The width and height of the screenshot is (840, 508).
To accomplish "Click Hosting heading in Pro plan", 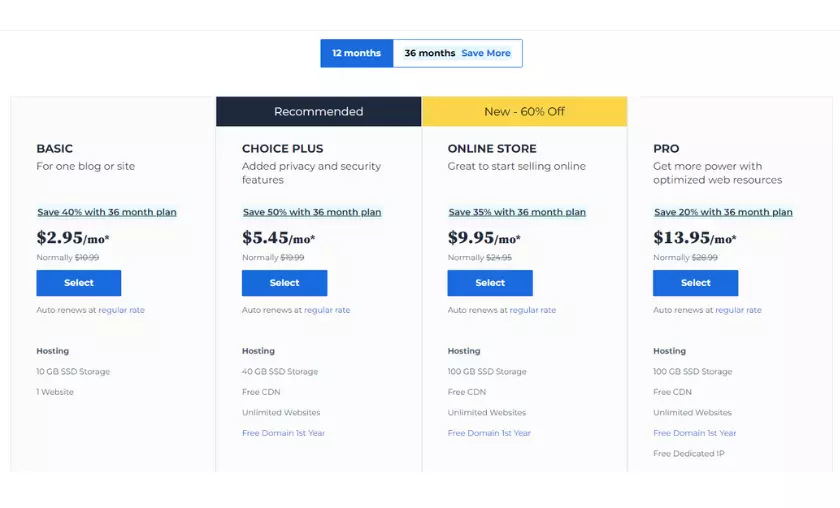I will coord(669,351).
